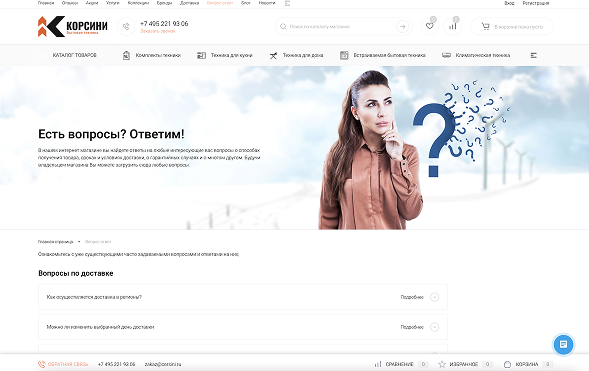Screen dimensions: 589x371
Task: Open the Коллекции menu item
Action: [138, 3]
